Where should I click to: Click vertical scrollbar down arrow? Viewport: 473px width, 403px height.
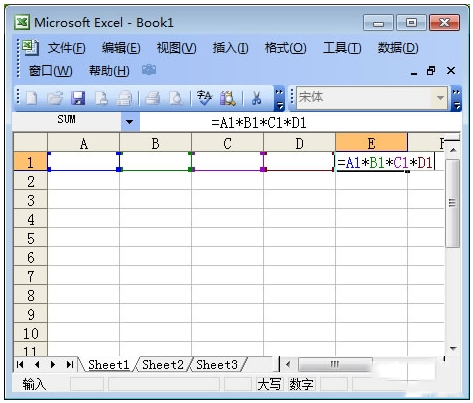[x=452, y=349]
